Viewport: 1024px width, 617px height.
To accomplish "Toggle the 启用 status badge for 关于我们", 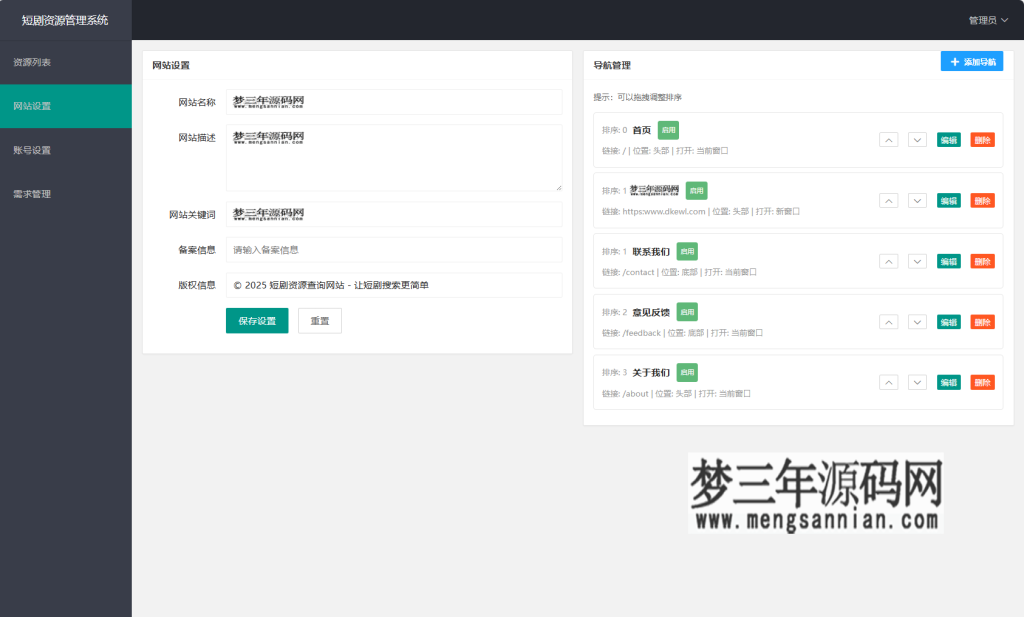I will point(687,372).
